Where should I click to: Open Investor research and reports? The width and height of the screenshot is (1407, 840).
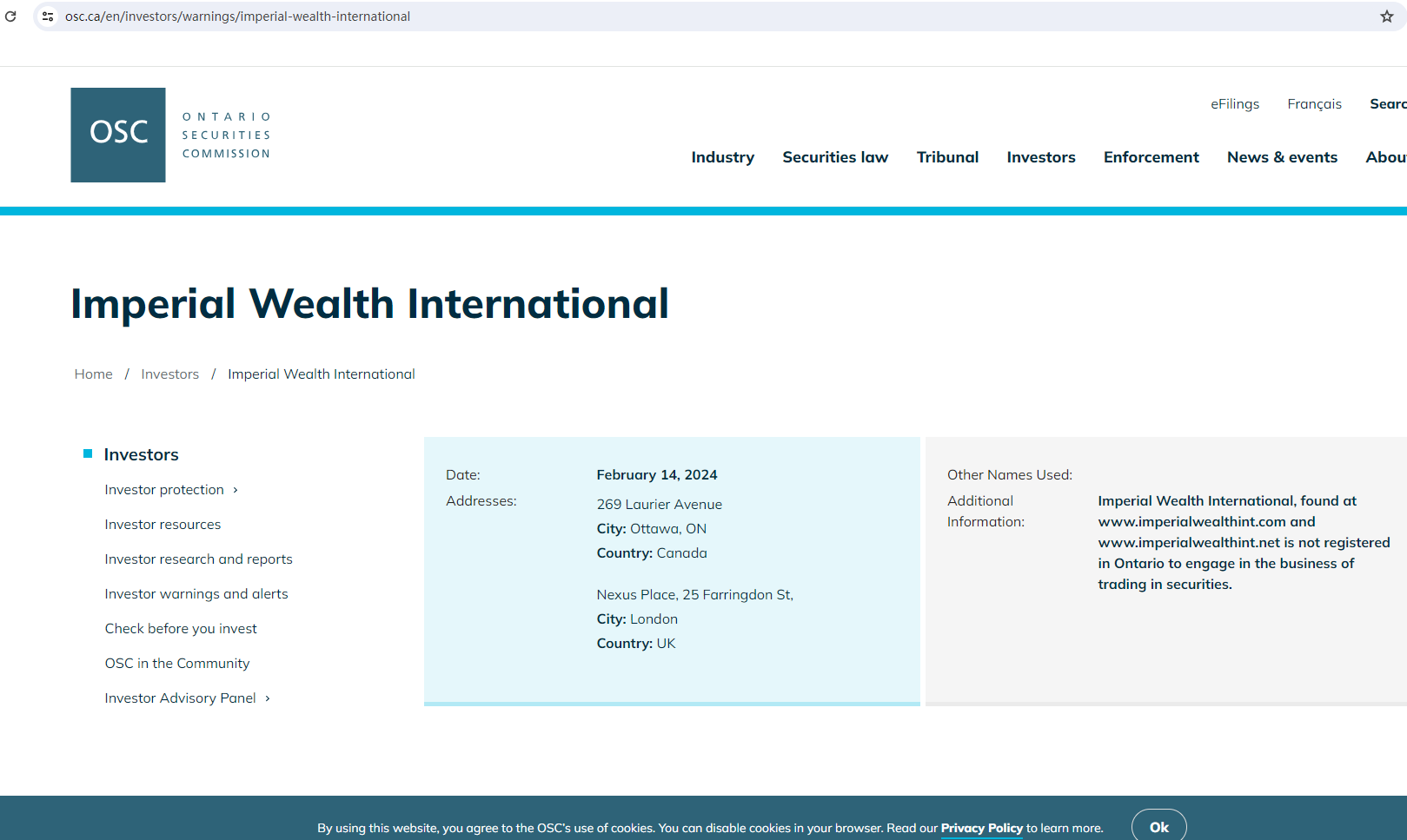[198, 559]
